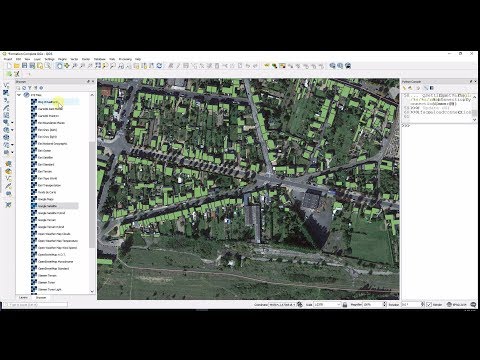Activate the Zoom In magnifier tool
This screenshot has width=480, height=360.
75,66
